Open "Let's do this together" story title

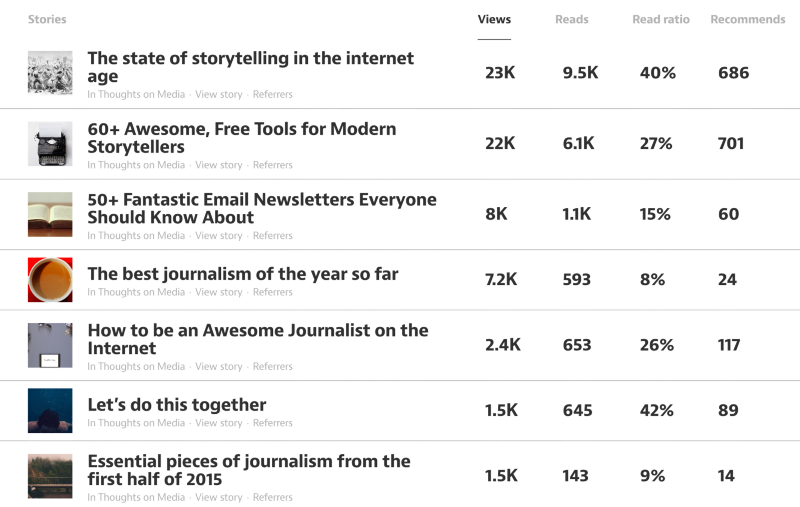click(x=176, y=405)
